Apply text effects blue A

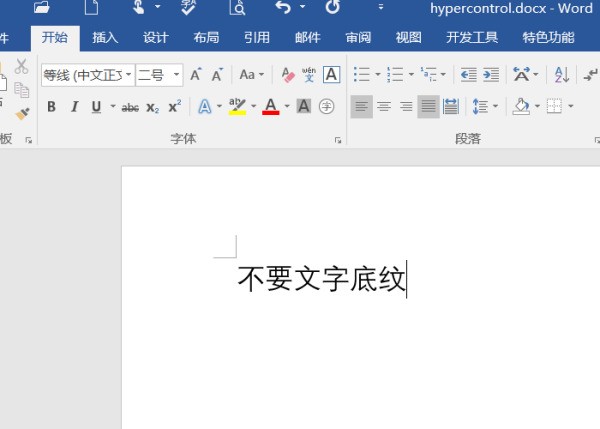205,106
